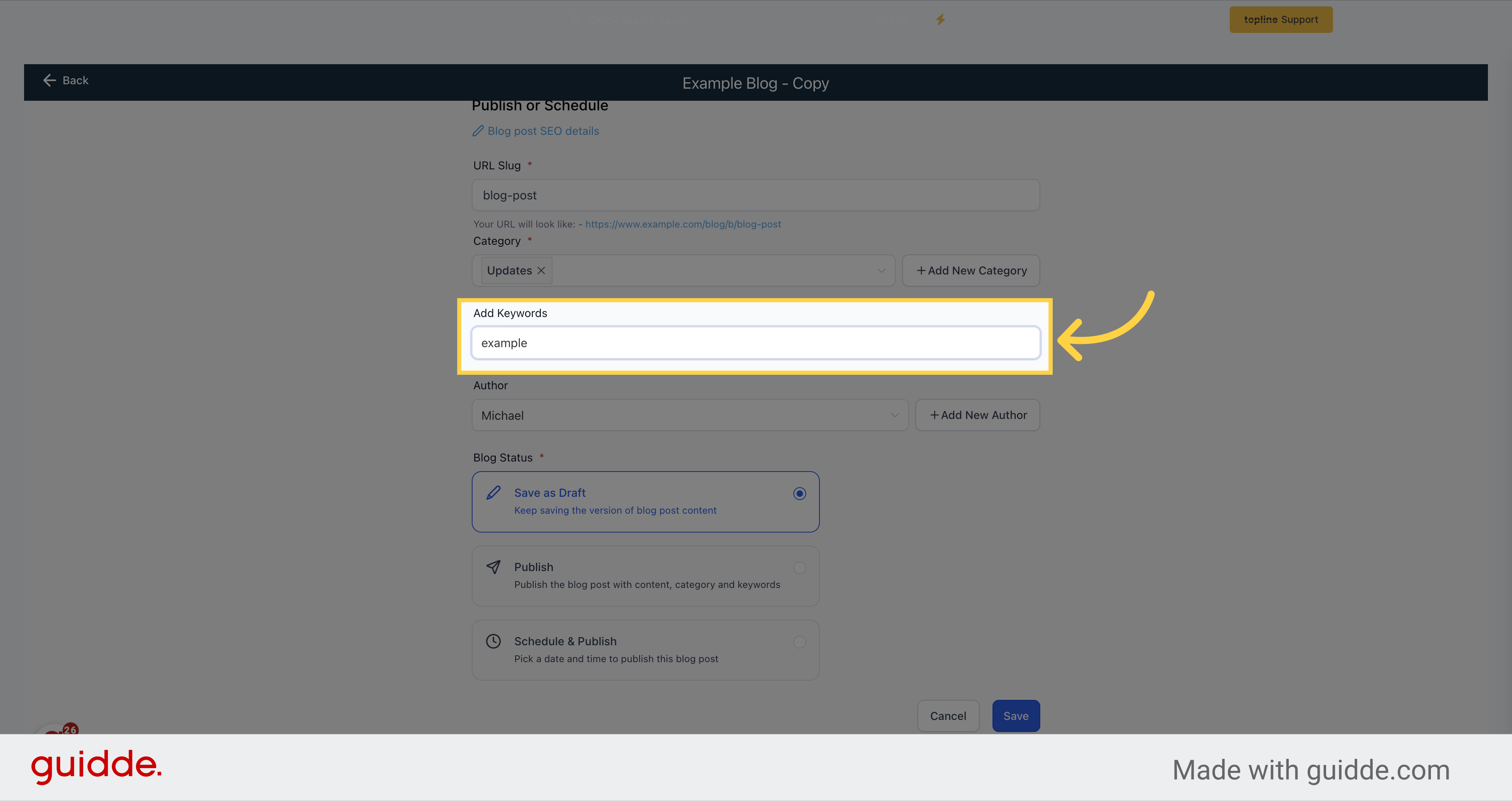This screenshot has width=1512, height=801.
Task: Click the draft pencil icon next to Save as Draft
Action: [x=493, y=492]
